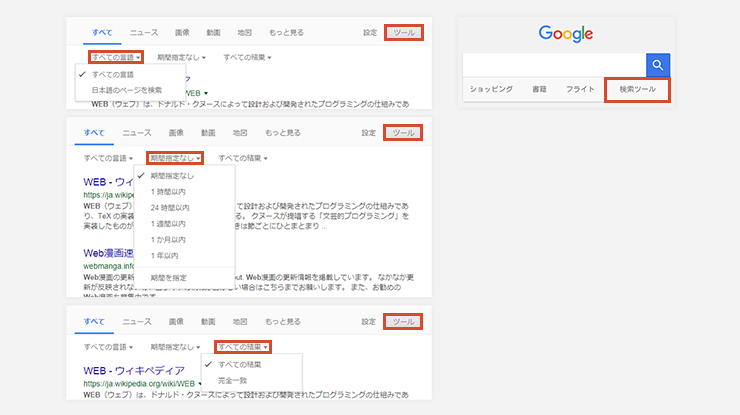Open the フライト tab under the search box
Image resolution: width=740 pixels, height=415 pixels.
click(580, 89)
